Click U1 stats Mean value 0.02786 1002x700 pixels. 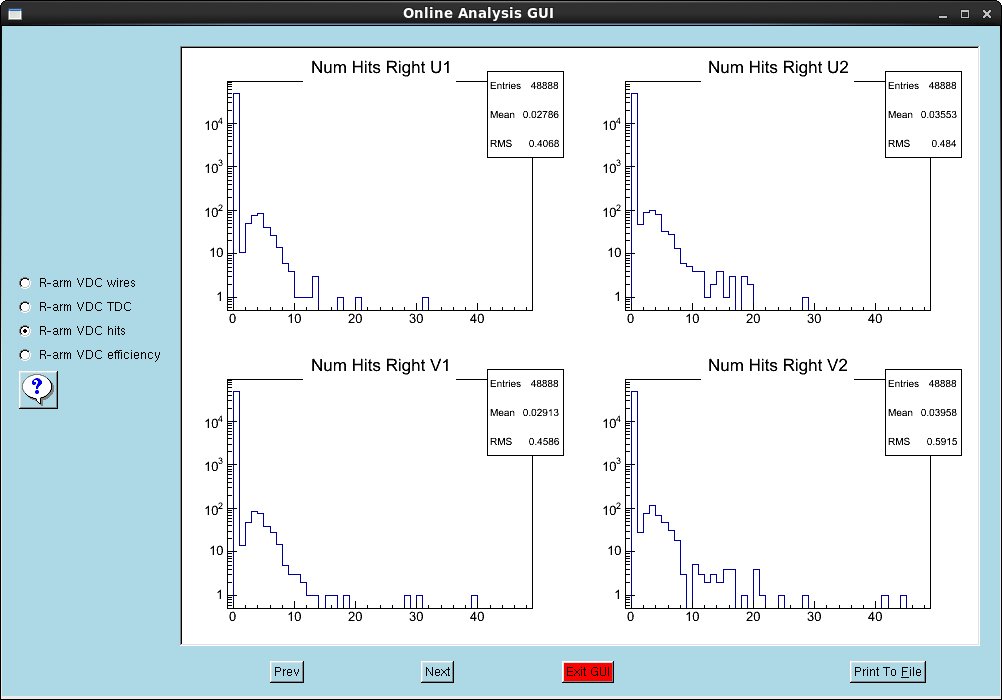pos(541,115)
